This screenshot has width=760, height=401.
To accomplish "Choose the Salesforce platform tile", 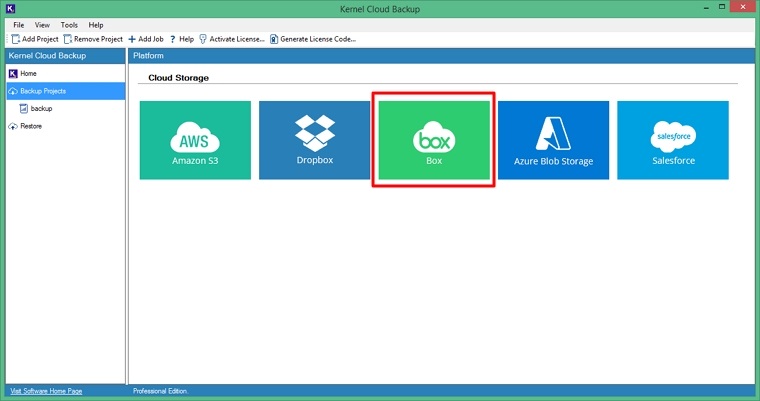I will [673, 140].
